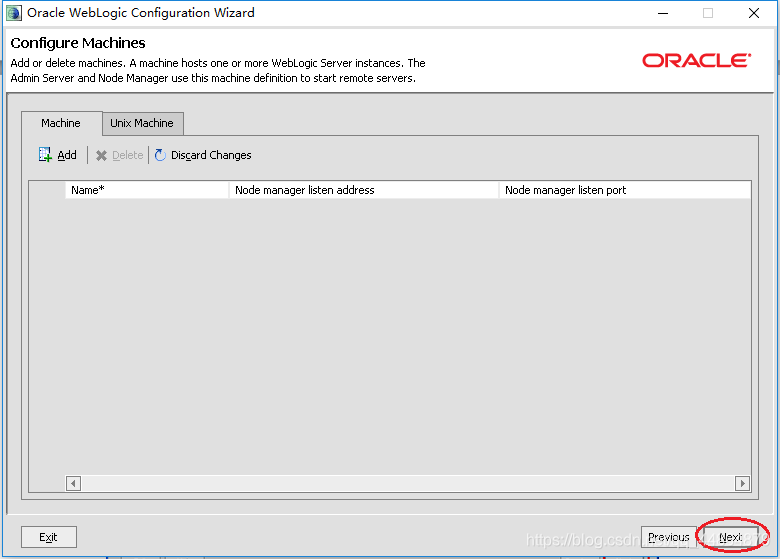
Task: Click the Name* column header
Action: (x=147, y=190)
